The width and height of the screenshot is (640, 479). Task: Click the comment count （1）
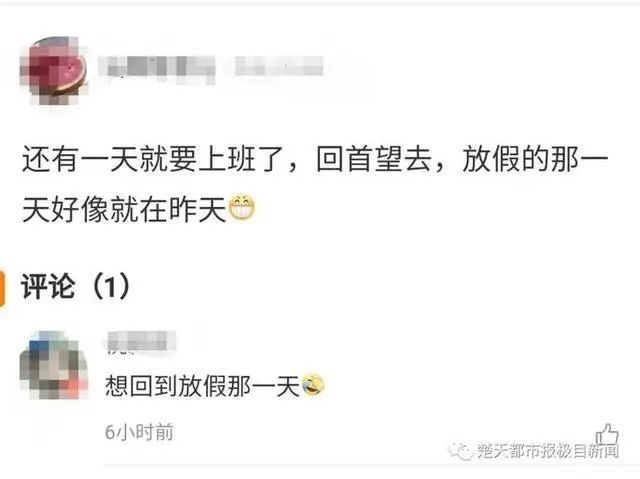click(x=110, y=287)
